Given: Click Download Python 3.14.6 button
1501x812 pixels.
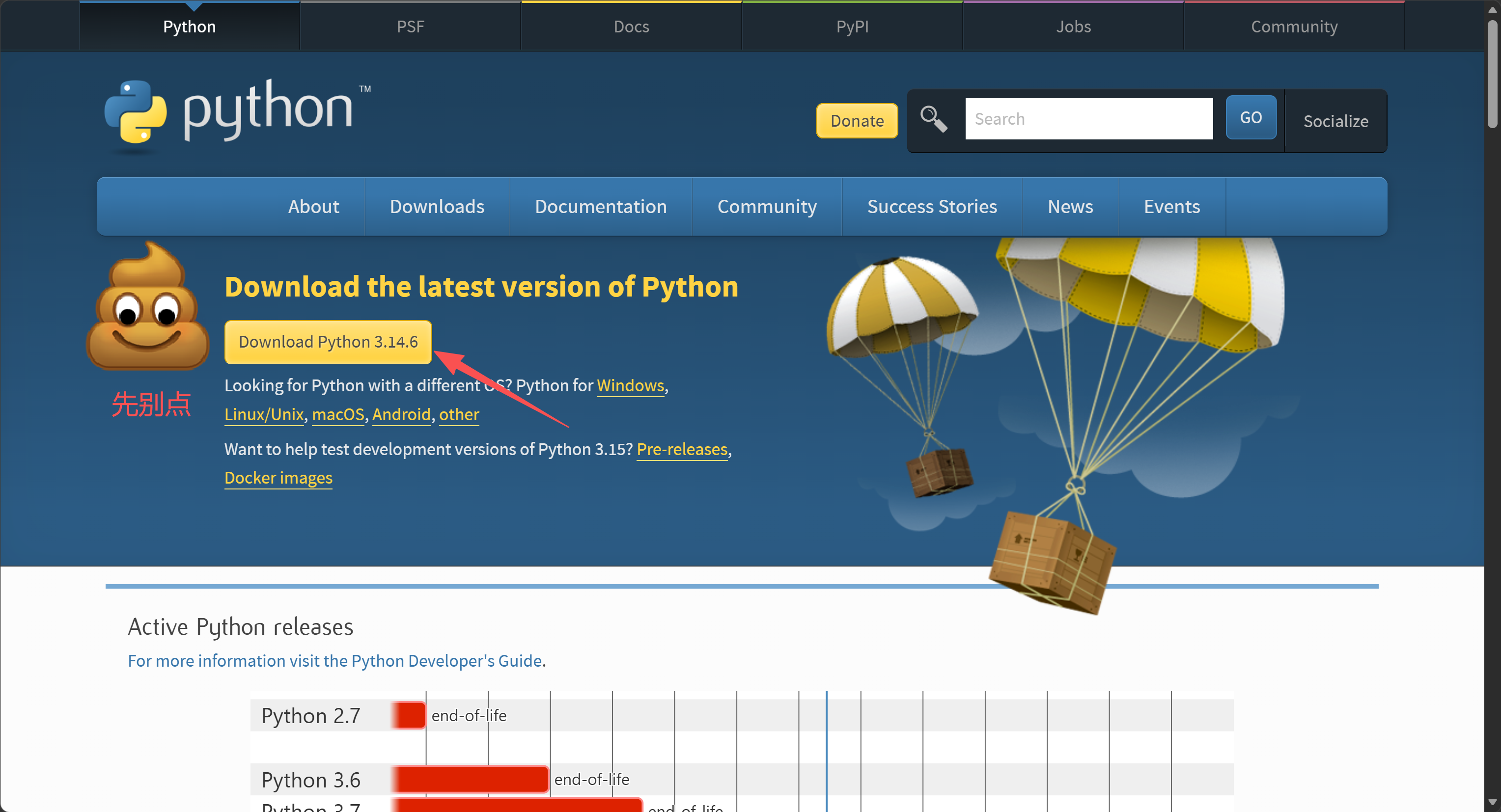Looking at the screenshot, I should (328, 342).
